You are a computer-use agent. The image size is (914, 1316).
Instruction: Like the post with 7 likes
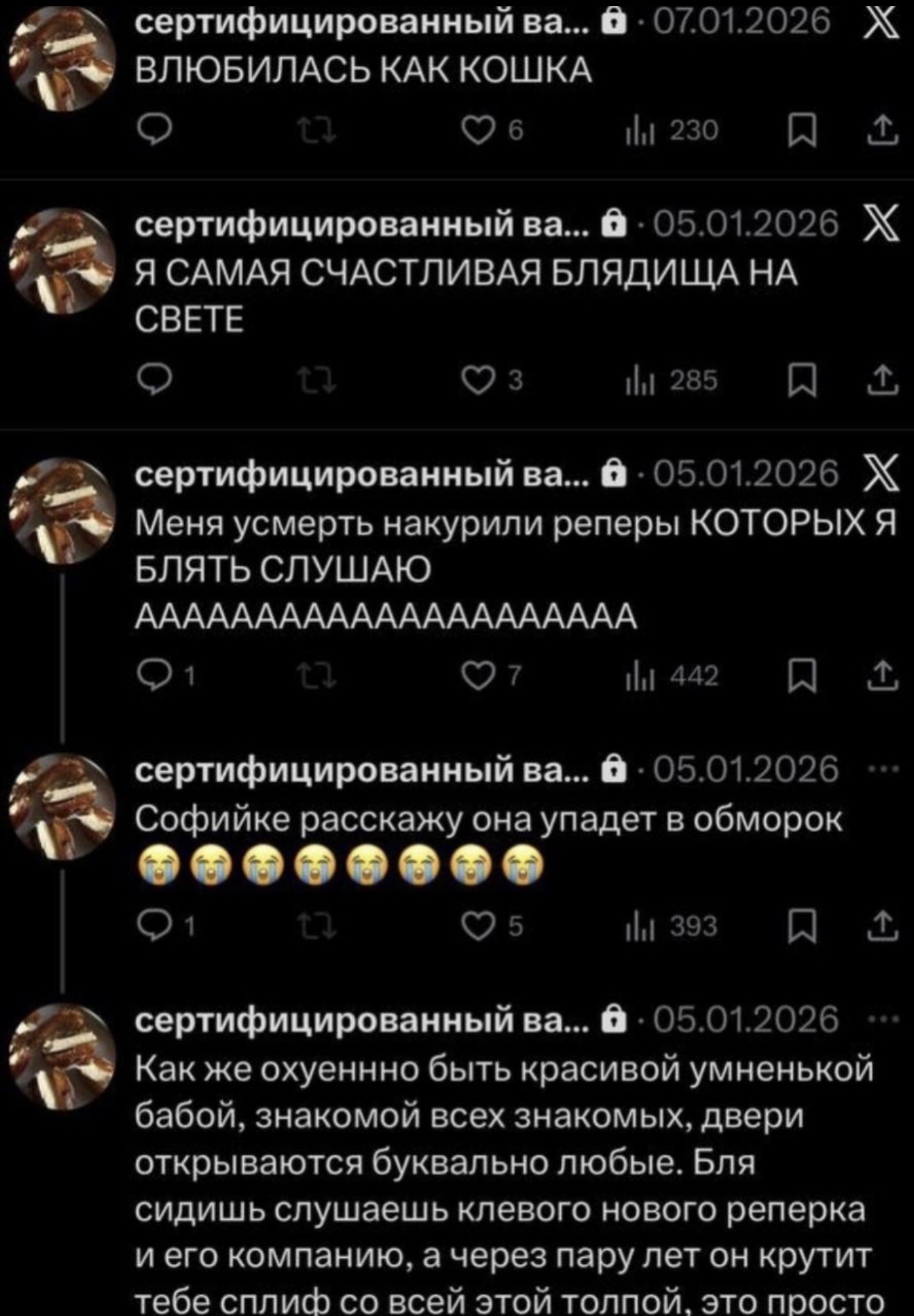[494, 676]
